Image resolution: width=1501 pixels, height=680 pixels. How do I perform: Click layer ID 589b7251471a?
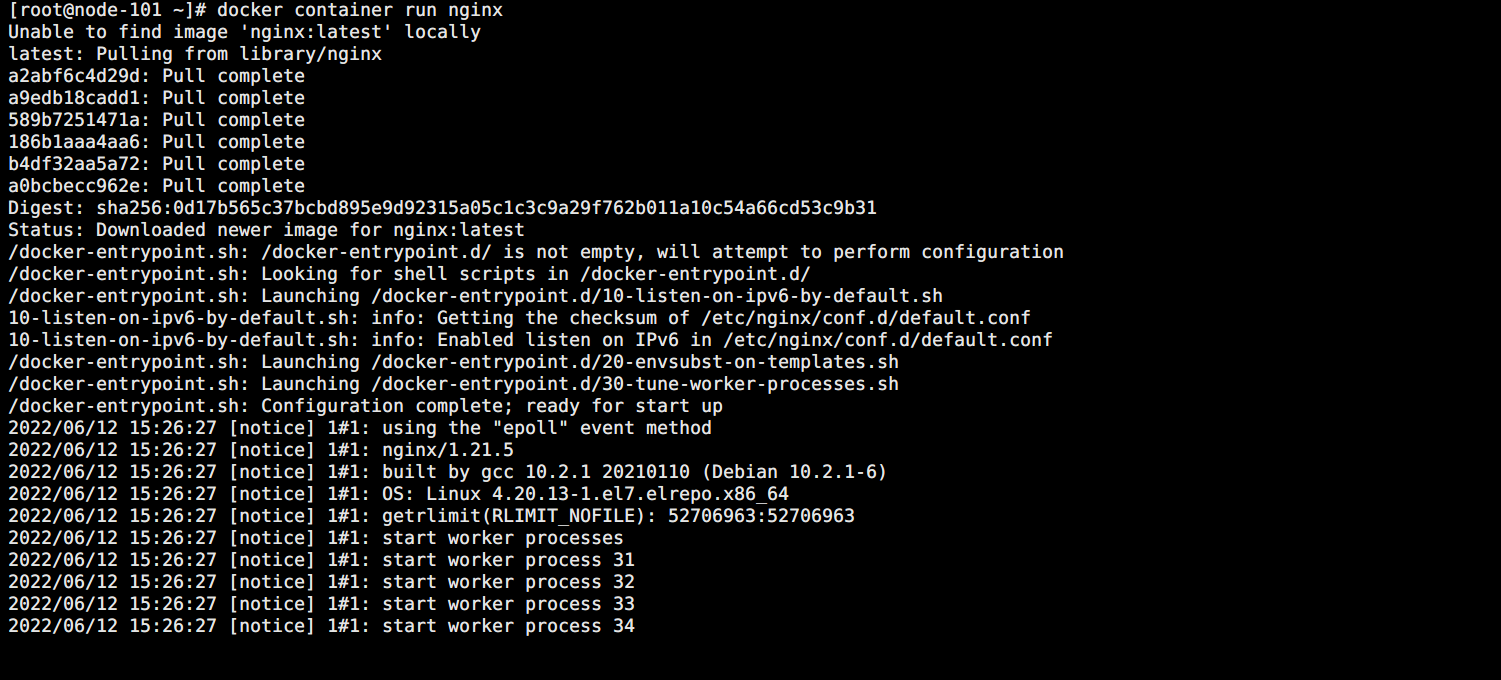(74, 120)
